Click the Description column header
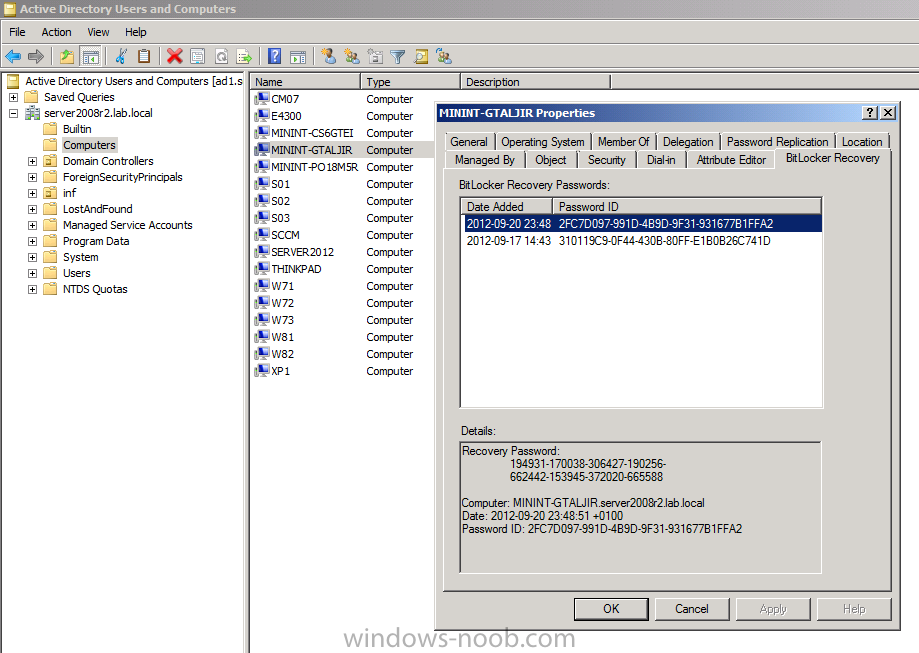Screen dimensions: 919x653 tap(535, 81)
